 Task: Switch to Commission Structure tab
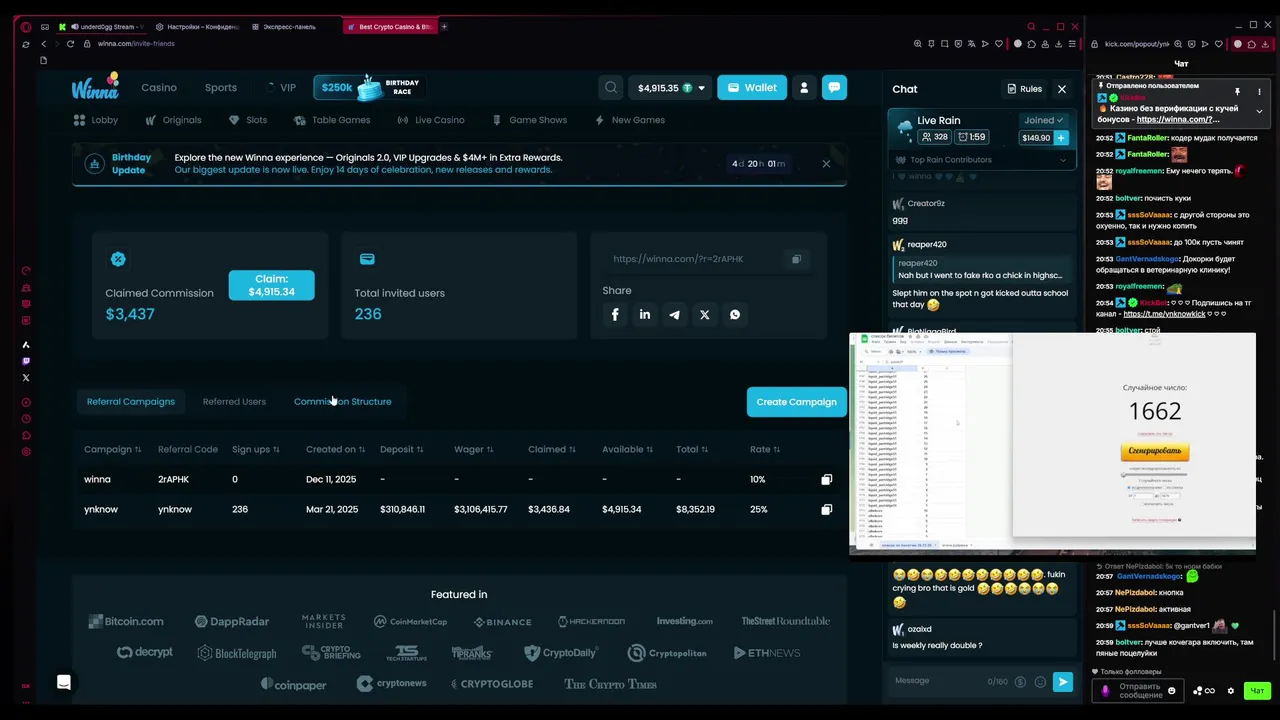[342, 402]
